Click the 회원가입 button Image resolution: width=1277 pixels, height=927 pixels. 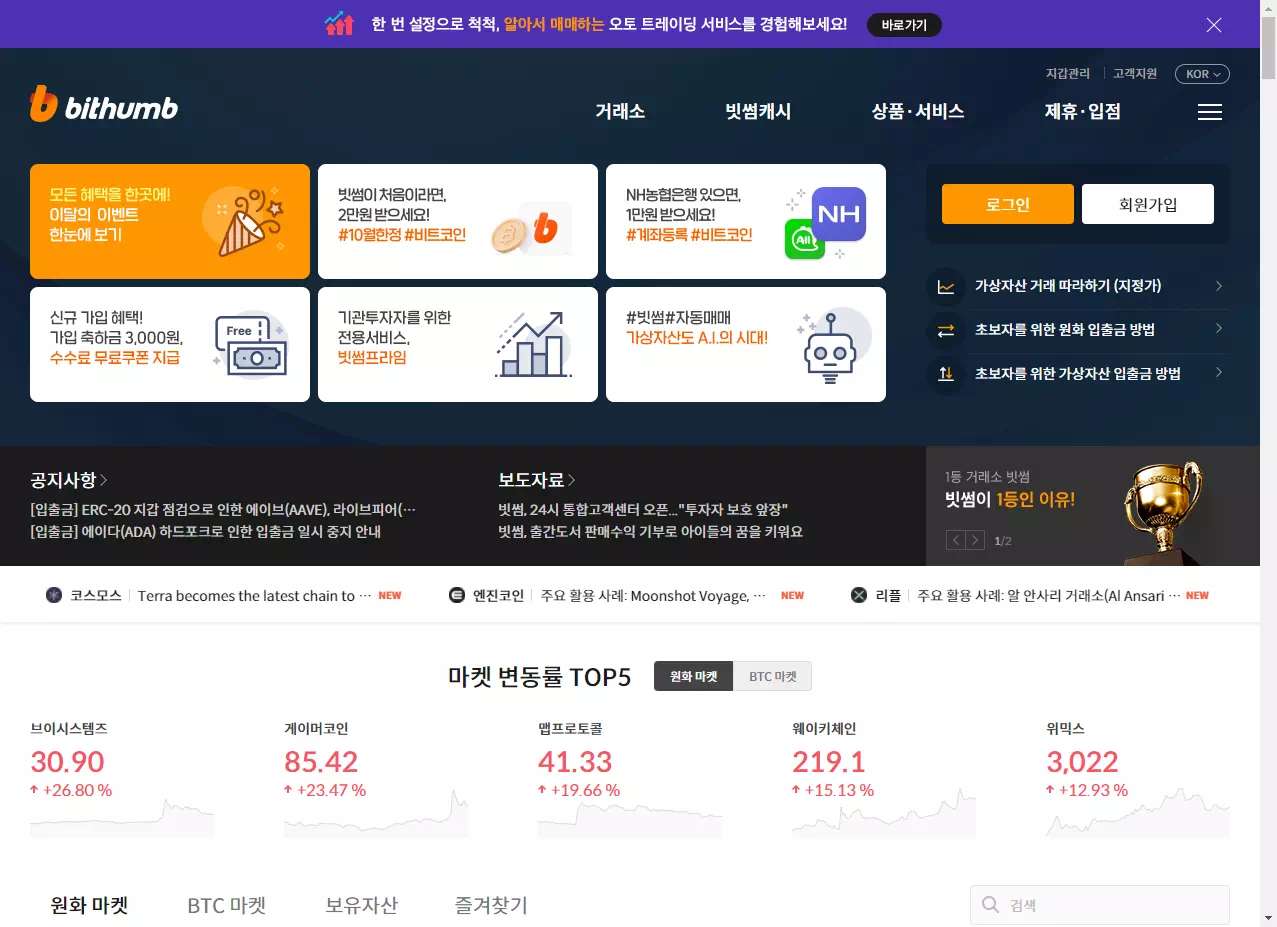pos(1148,204)
